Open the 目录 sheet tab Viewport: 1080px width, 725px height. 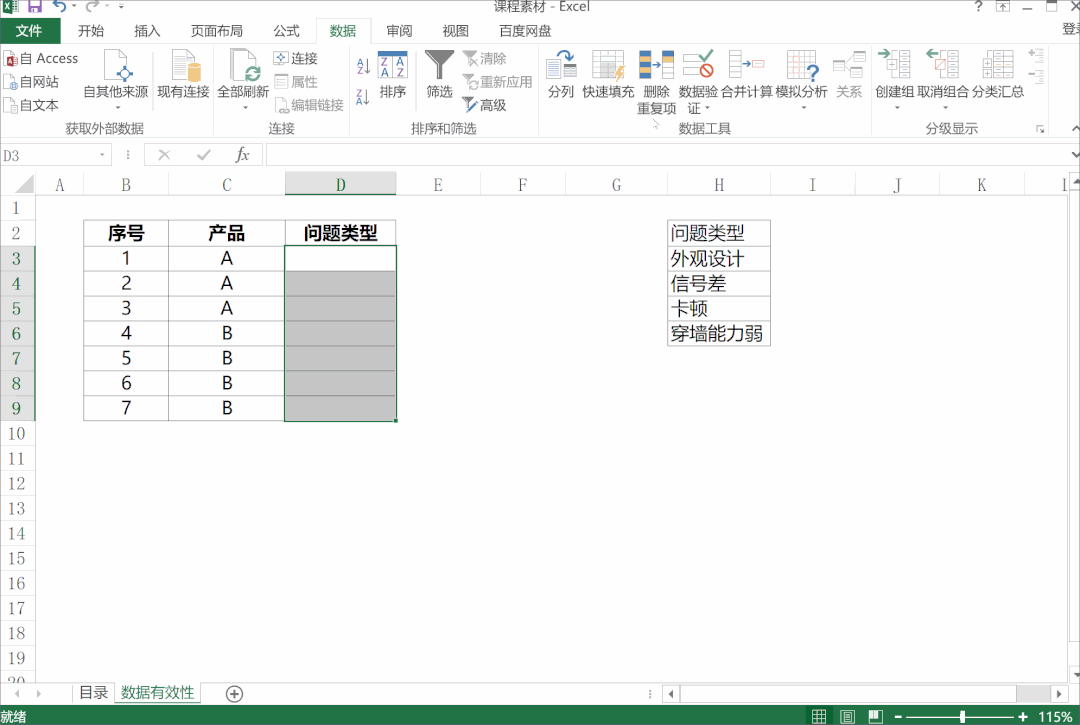point(93,693)
